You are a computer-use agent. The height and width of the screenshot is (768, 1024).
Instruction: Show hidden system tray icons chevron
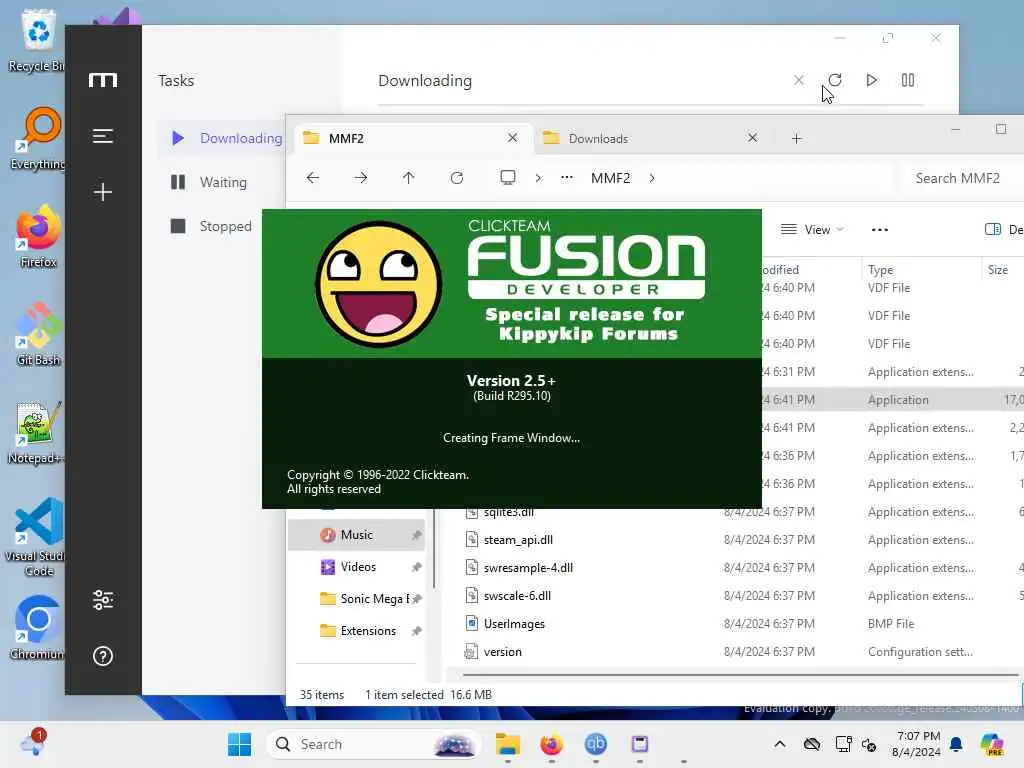pyautogui.click(x=780, y=744)
